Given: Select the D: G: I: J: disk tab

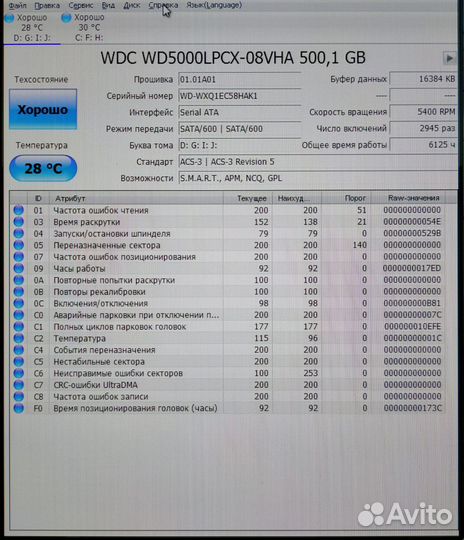Looking at the screenshot, I should click(32, 28).
